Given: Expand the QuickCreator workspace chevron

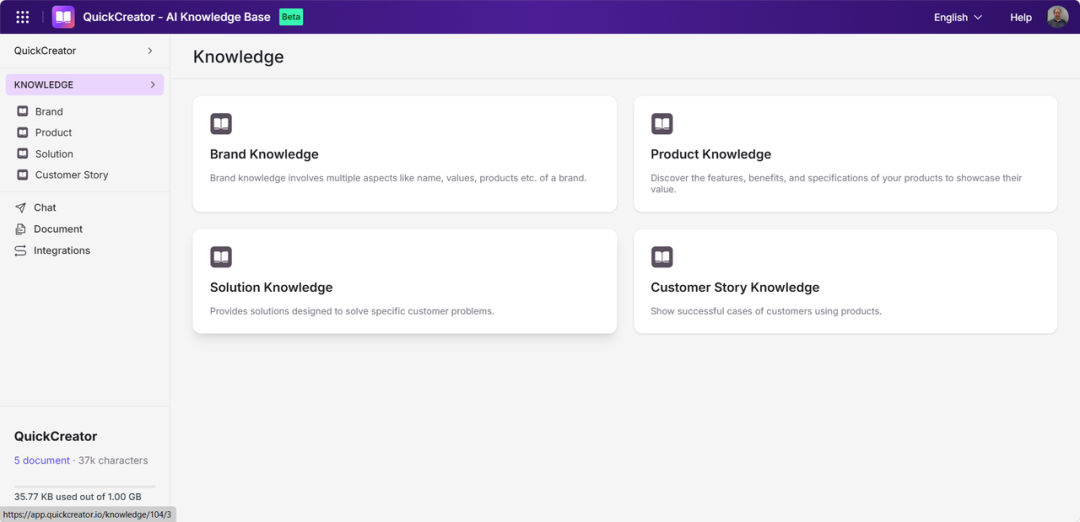Looking at the screenshot, I should [x=150, y=51].
